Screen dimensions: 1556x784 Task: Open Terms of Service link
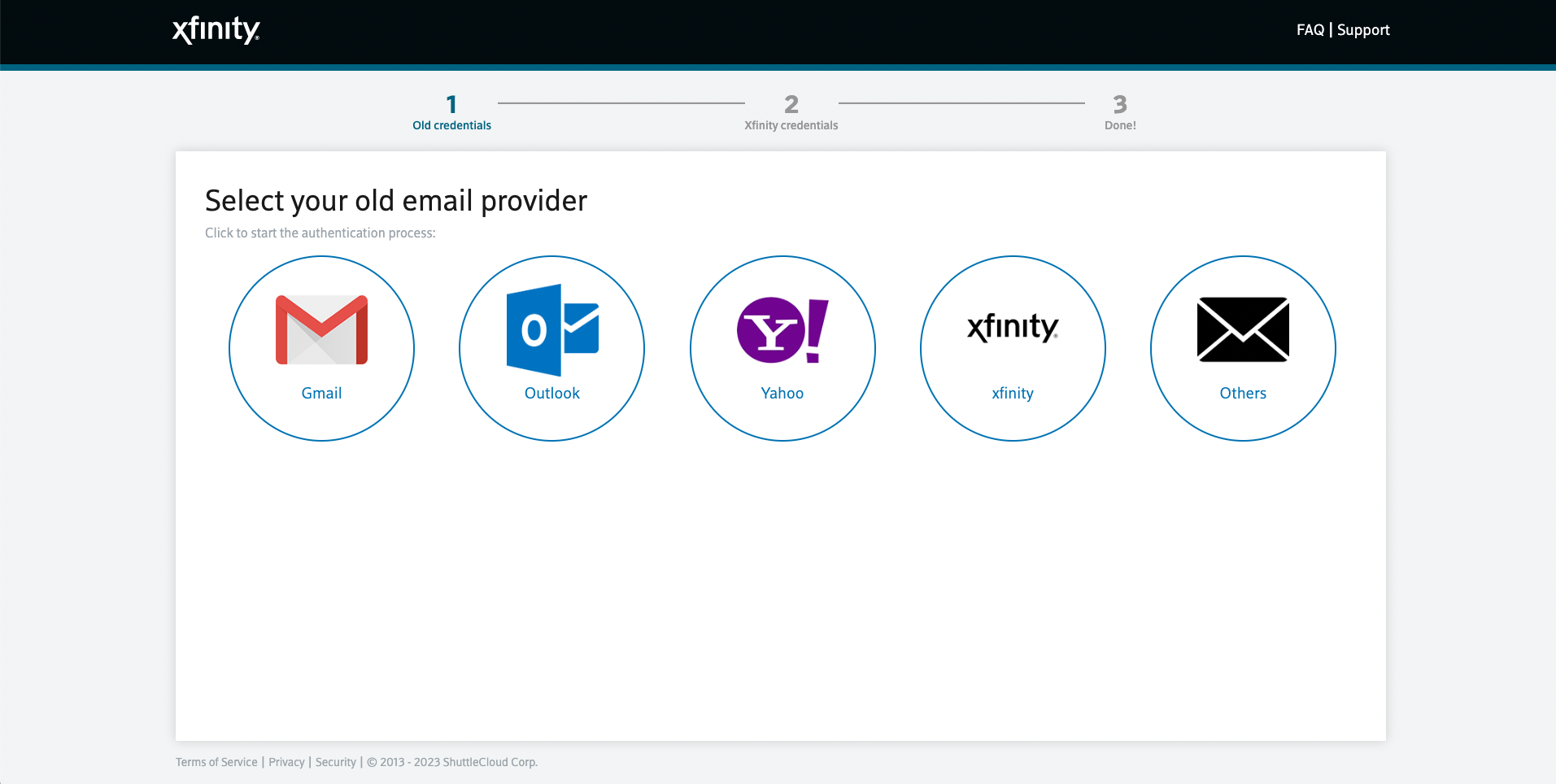216,762
